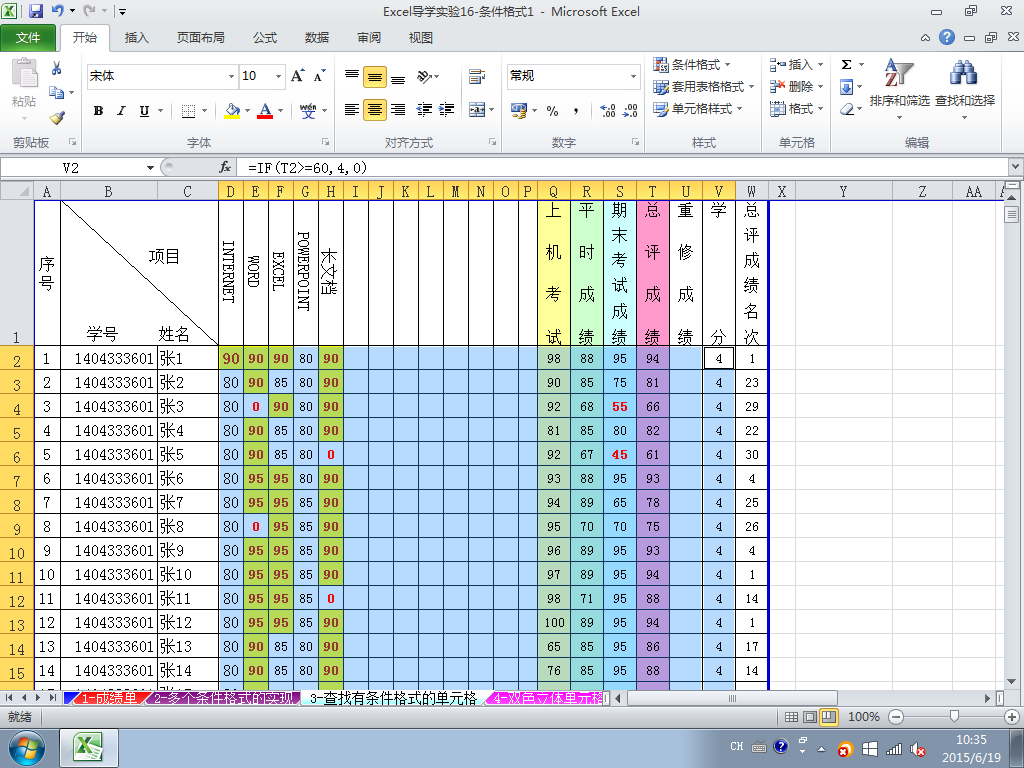This screenshot has height=768, width=1024.
Task: Open the Name Box V2 dropdown arrow
Action: pyautogui.click(x=150, y=168)
